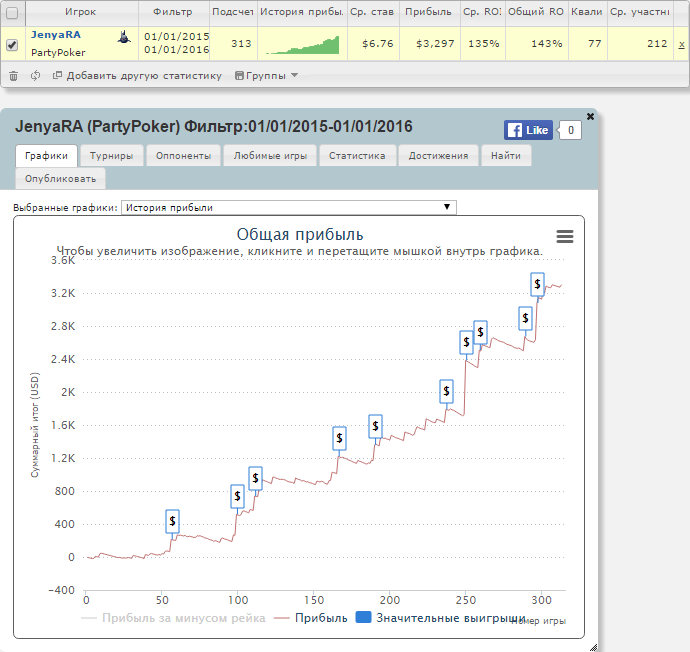Click the $ marker near game 100
This screenshot has height=652, width=690.
point(237,496)
